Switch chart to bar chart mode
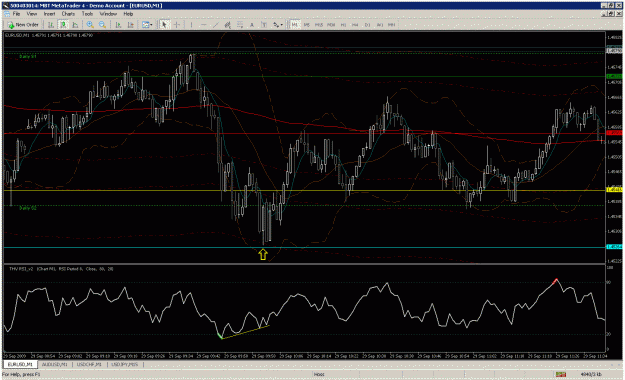 [x=51, y=25]
